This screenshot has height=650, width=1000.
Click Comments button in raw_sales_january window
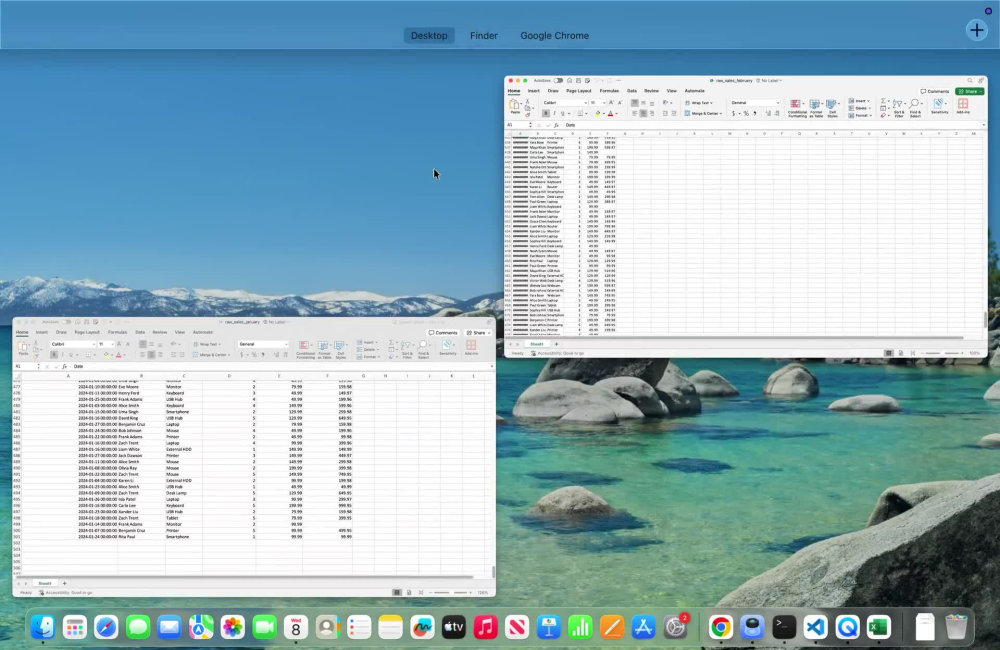click(x=443, y=333)
